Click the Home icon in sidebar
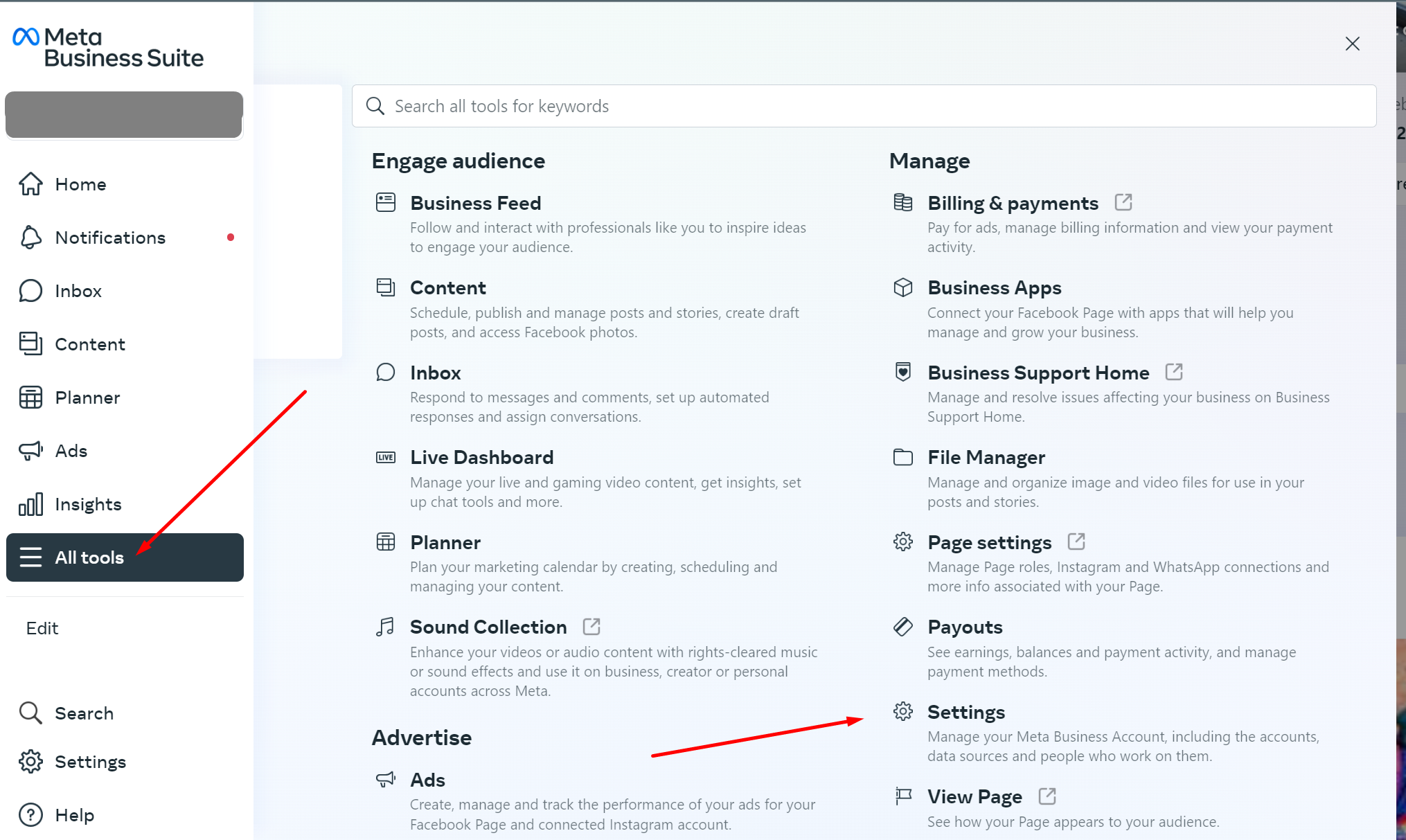The height and width of the screenshot is (840, 1406). click(30, 184)
